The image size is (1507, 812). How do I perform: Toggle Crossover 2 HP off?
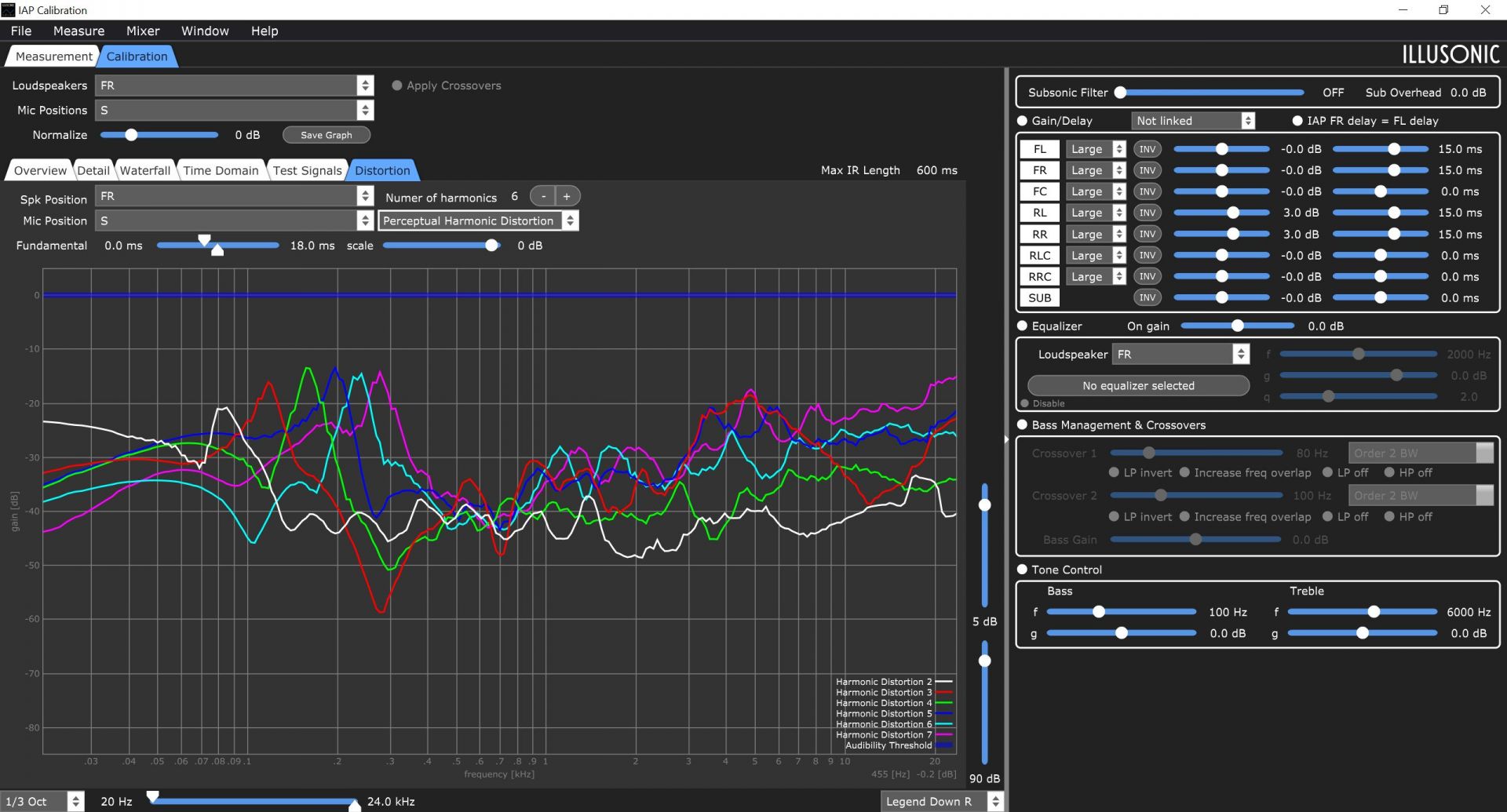tap(1389, 516)
